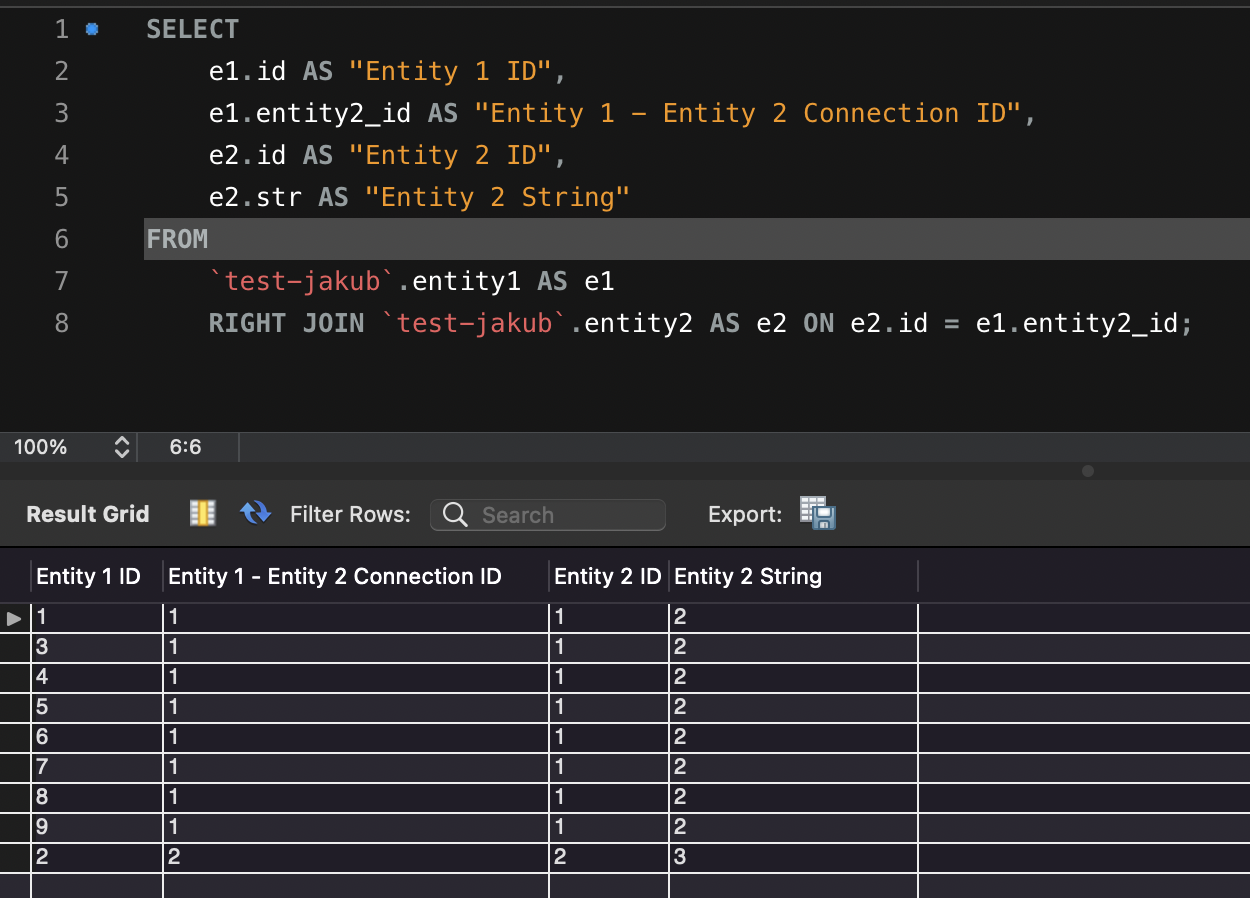The image size is (1250, 898).
Task: Export the recordset with the save icon
Action: pos(817,513)
